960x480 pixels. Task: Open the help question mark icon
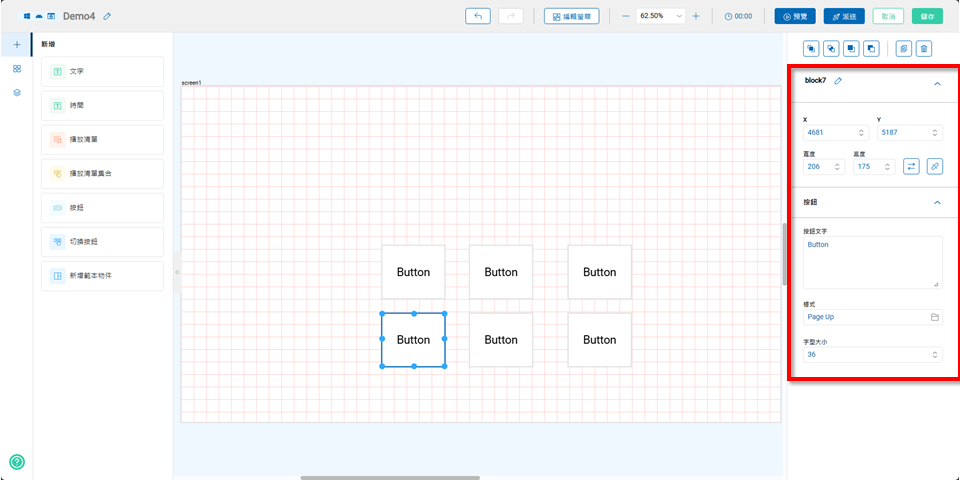(17, 462)
